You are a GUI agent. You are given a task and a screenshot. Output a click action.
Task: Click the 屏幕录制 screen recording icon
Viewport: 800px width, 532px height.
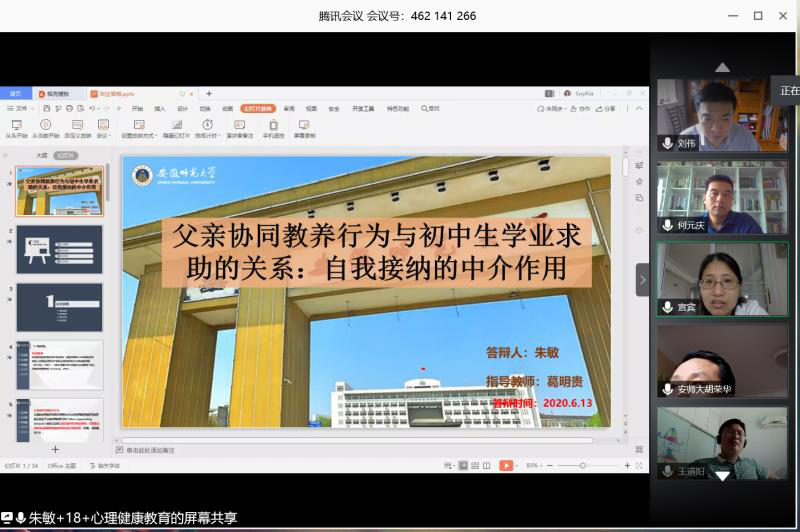tap(304, 125)
